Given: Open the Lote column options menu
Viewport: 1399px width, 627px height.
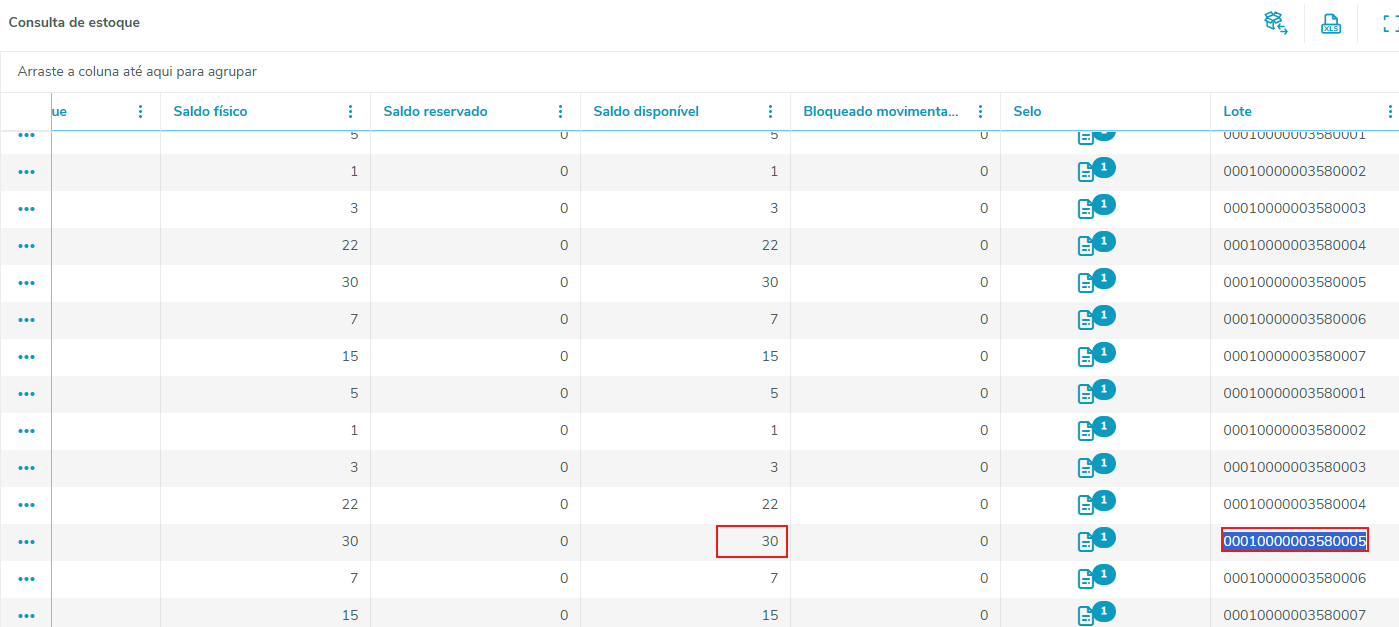Looking at the screenshot, I should point(1390,112).
